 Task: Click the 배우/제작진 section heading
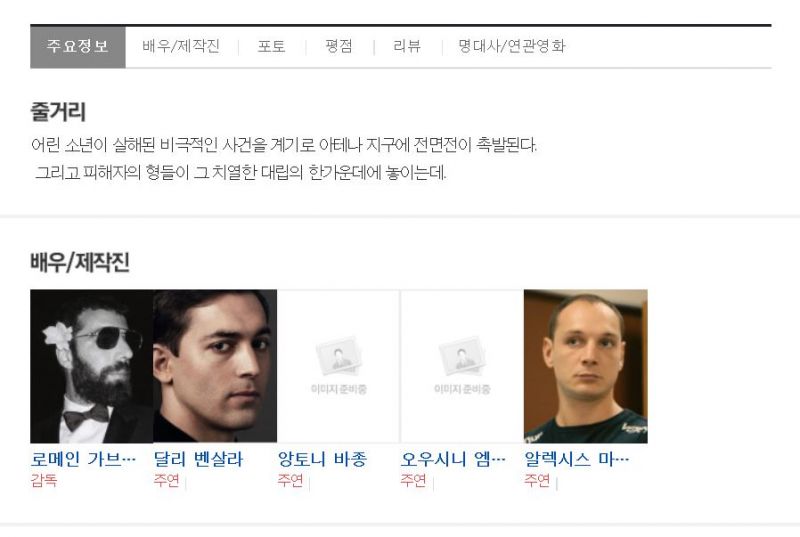[80, 263]
